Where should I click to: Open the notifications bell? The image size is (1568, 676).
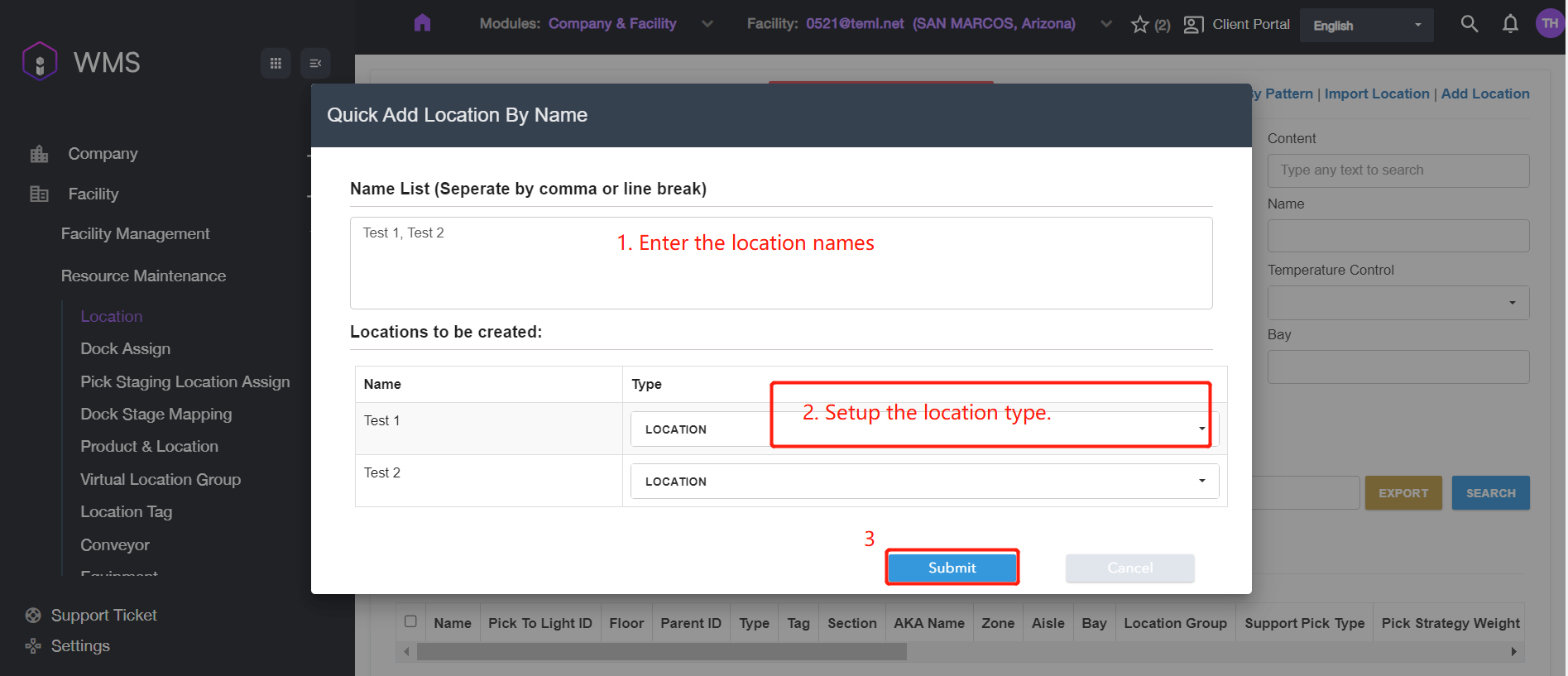pos(1510,24)
